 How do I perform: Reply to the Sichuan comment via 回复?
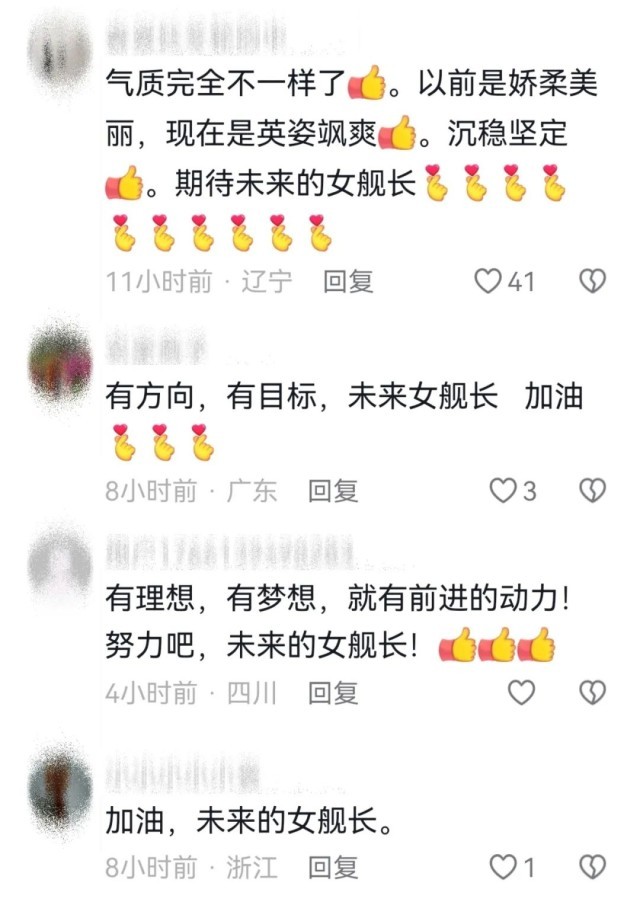[333, 693]
